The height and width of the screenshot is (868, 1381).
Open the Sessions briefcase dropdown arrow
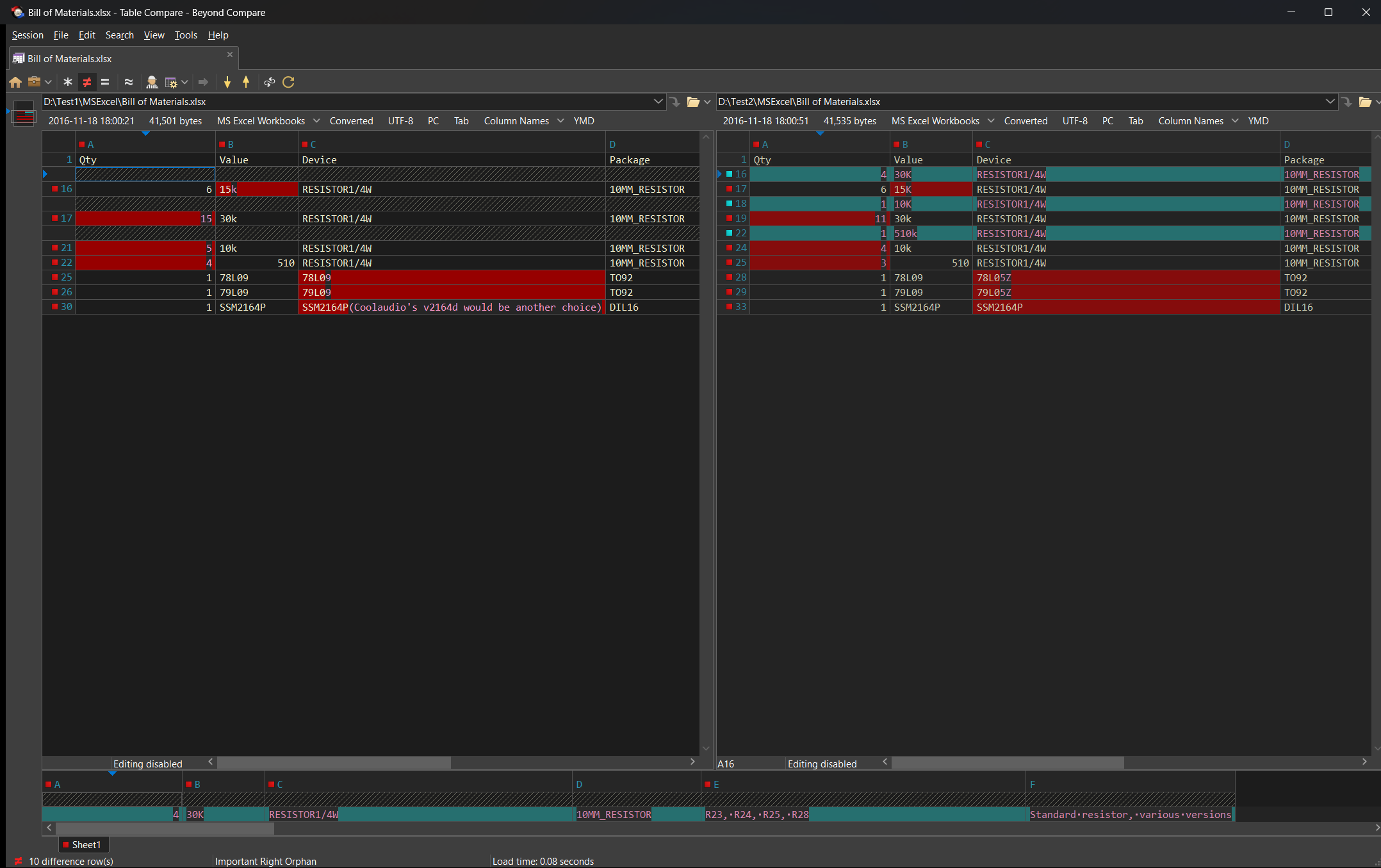click(x=48, y=82)
